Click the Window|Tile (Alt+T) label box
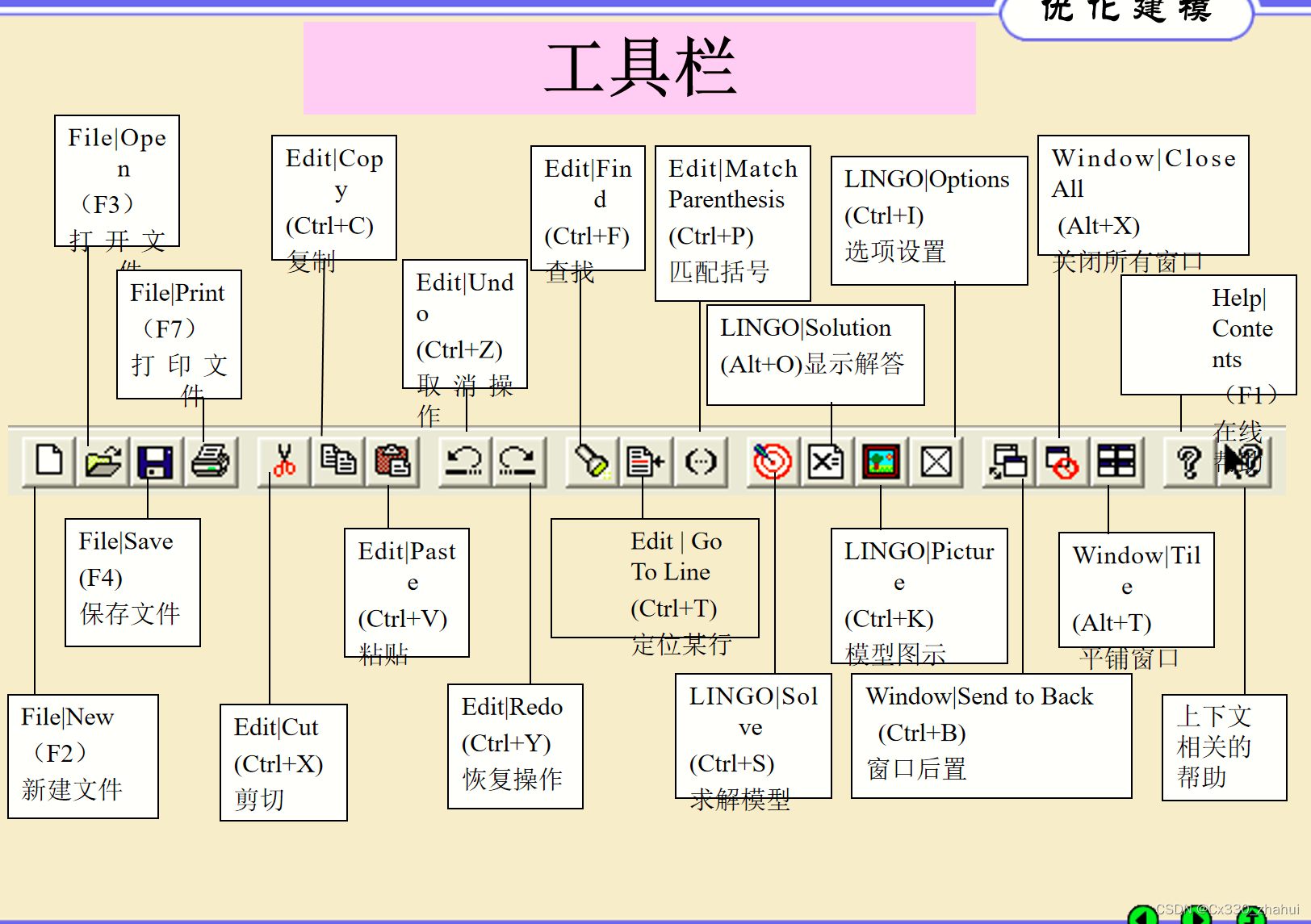This screenshot has width=1311, height=924. [1137, 590]
